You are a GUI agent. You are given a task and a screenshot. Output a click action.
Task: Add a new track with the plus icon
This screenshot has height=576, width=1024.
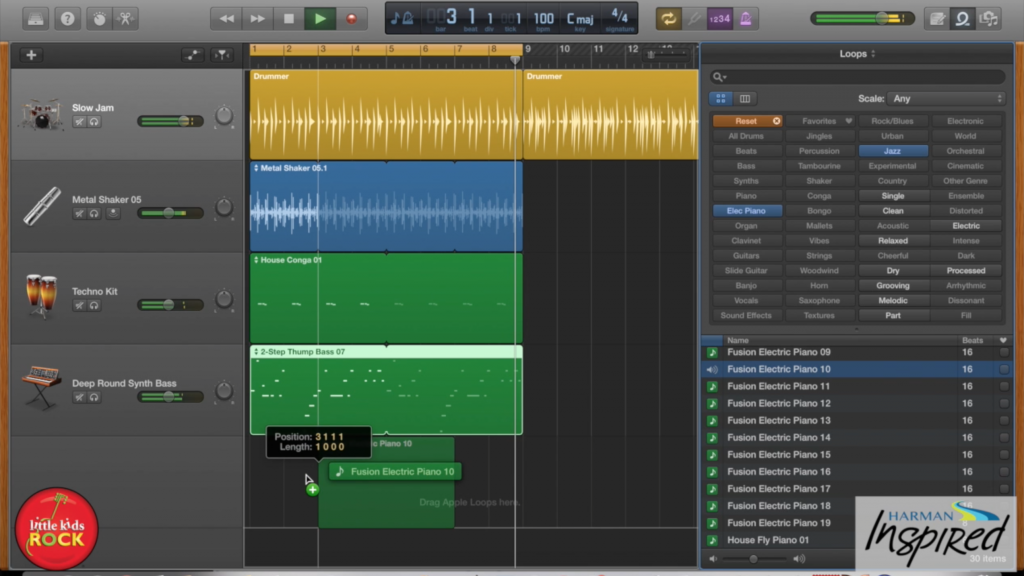(x=29, y=55)
